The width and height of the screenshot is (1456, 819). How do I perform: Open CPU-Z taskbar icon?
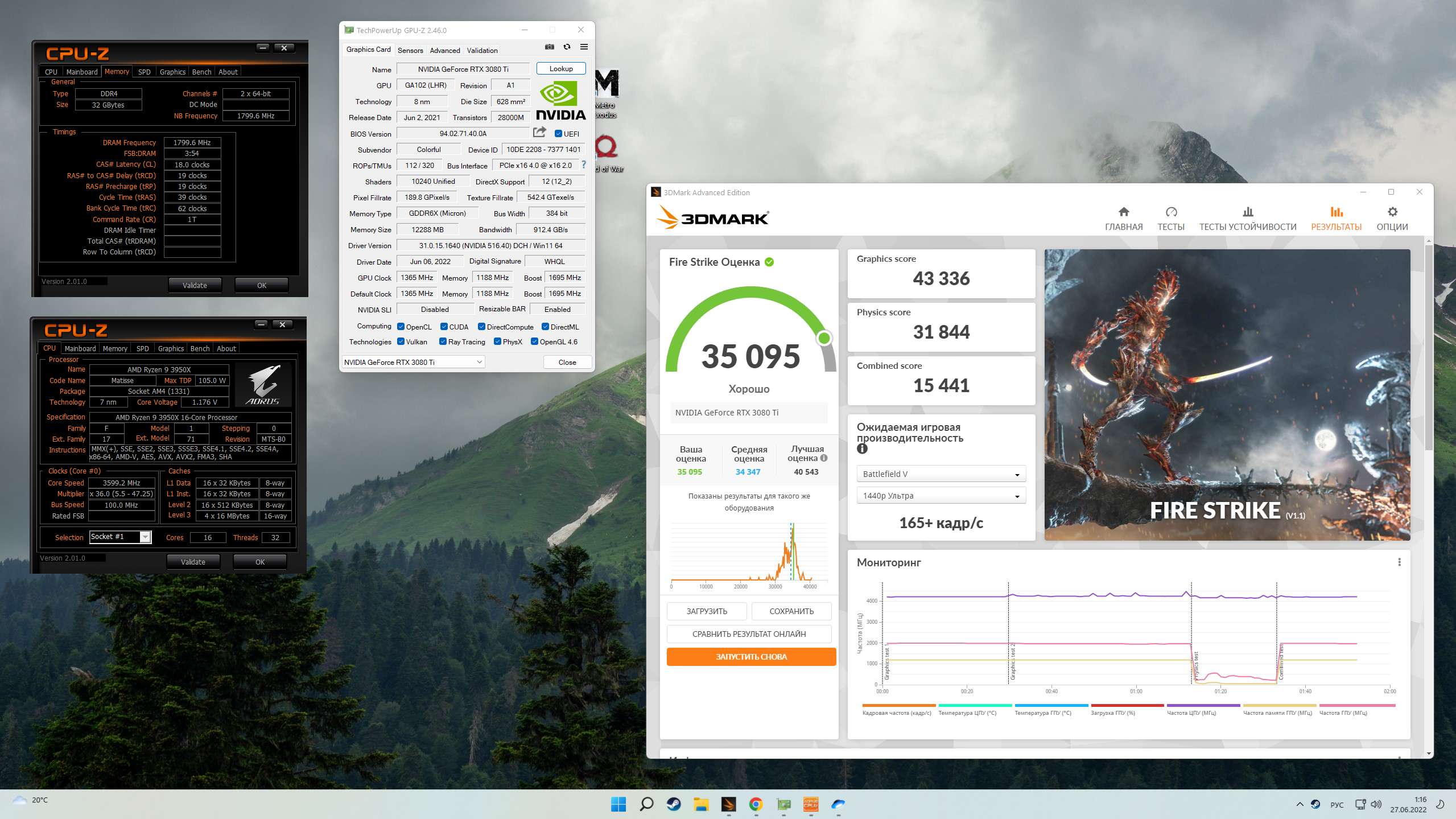click(x=811, y=804)
